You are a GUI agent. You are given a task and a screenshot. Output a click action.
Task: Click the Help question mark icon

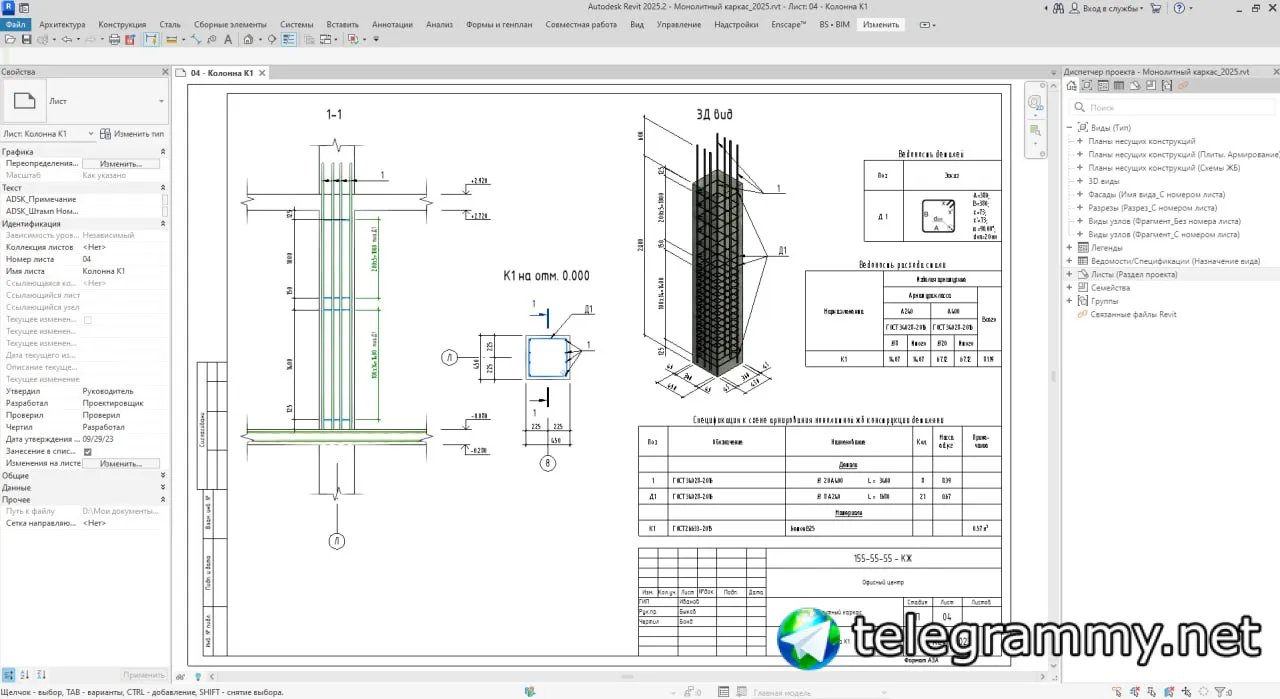pyautogui.click(x=1179, y=8)
